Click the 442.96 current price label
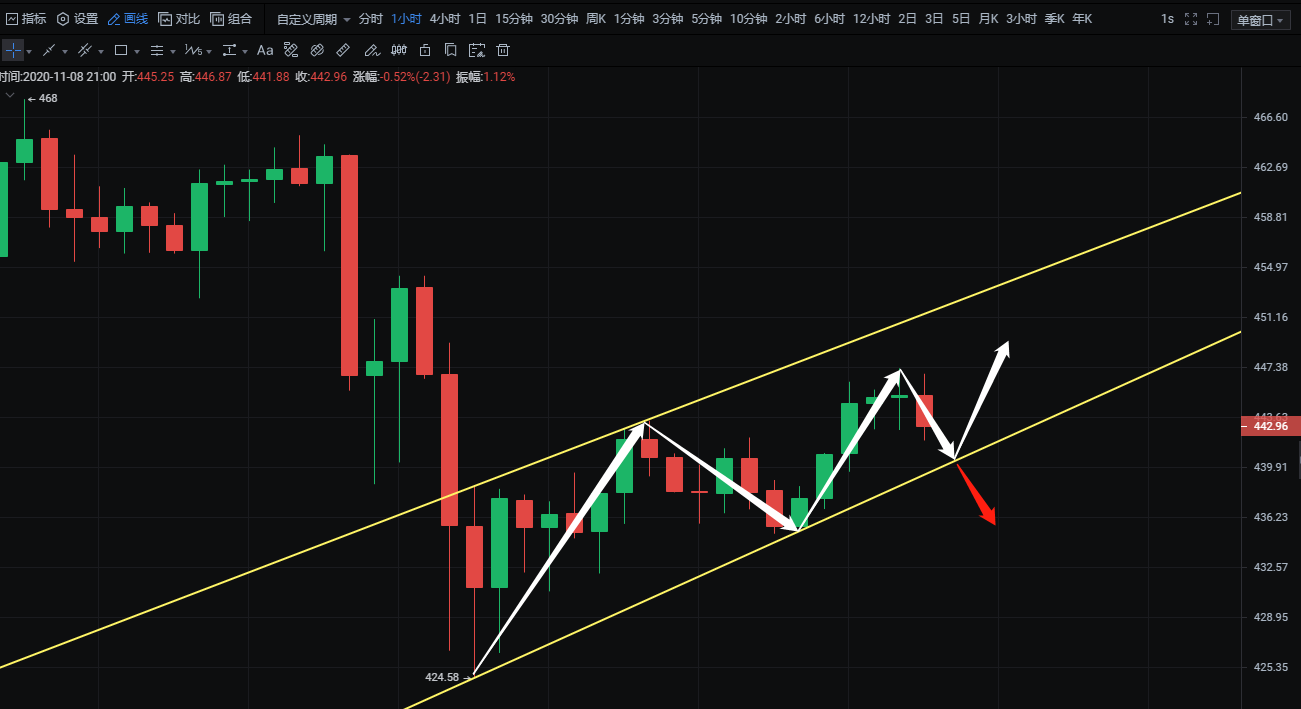Viewport: 1301px width, 709px height. tap(1270, 426)
